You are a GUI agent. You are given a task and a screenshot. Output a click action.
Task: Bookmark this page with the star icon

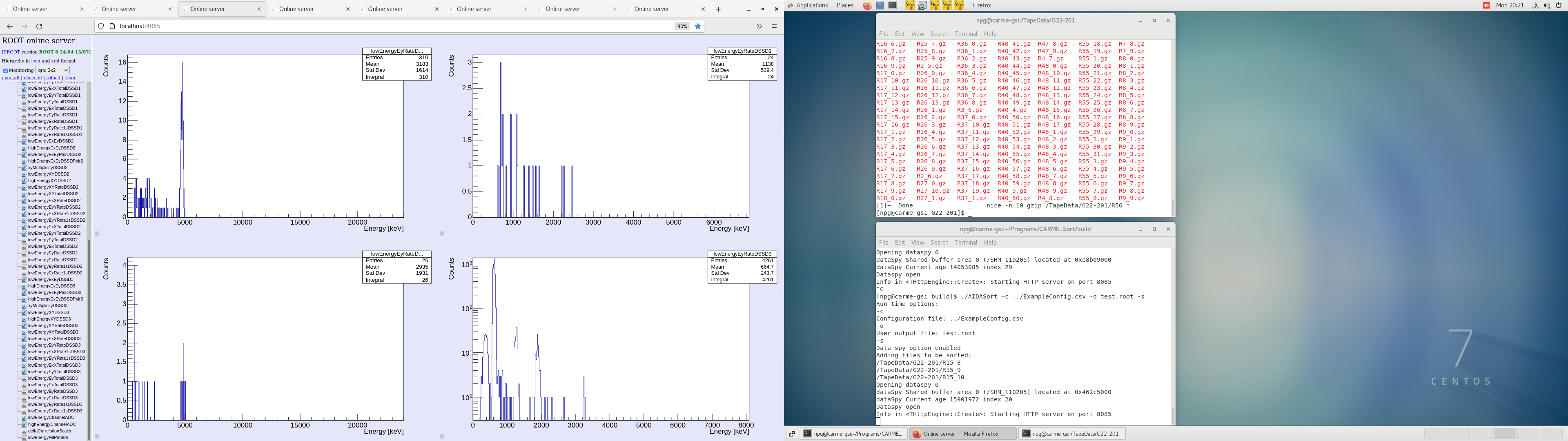click(x=698, y=26)
